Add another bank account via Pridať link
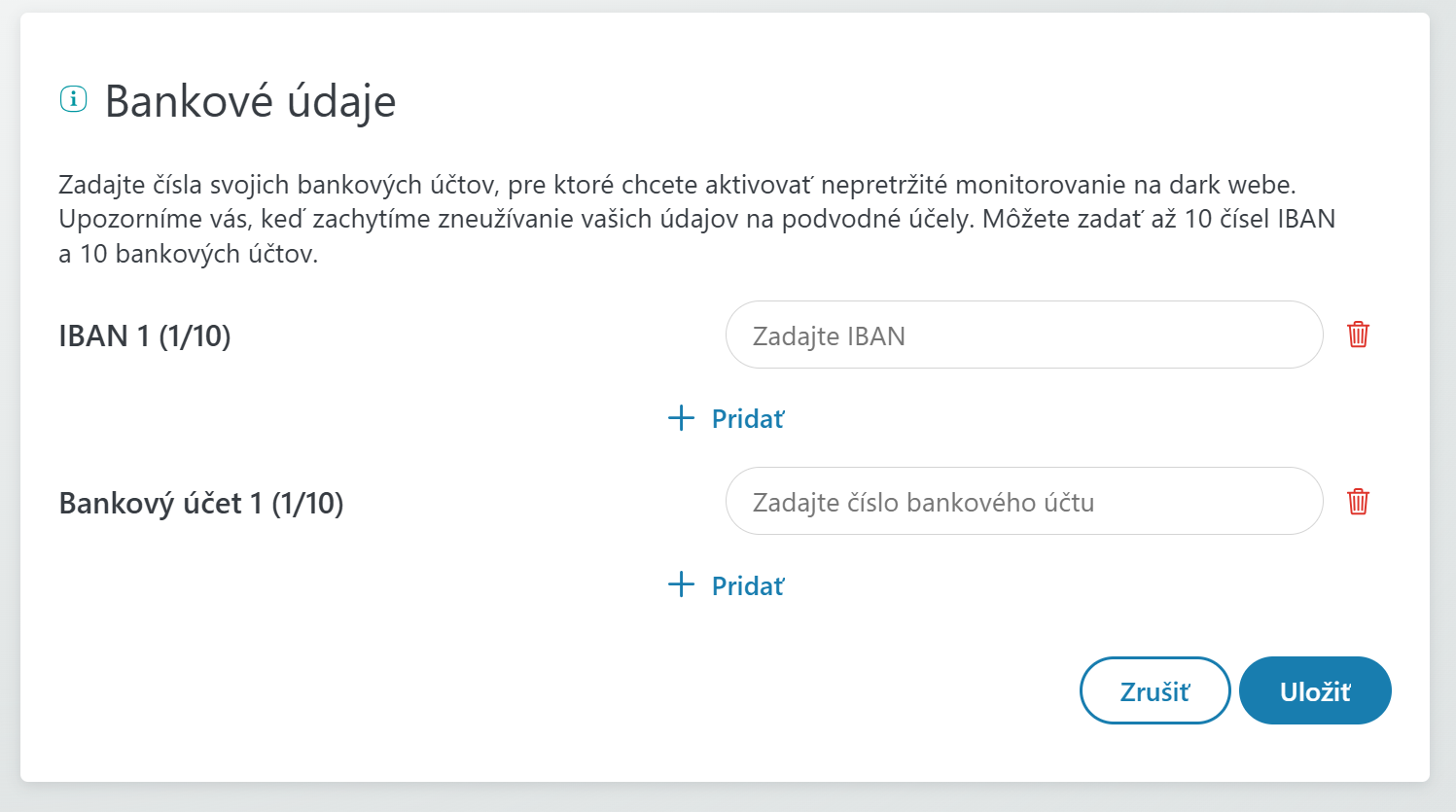The height and width of the screenshot is (812, 1456). pyautogui.click(x=727, y=586)
